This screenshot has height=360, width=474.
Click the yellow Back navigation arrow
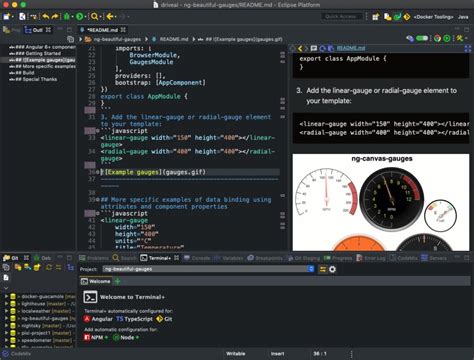pyautogui.click(x=110, y=16)
